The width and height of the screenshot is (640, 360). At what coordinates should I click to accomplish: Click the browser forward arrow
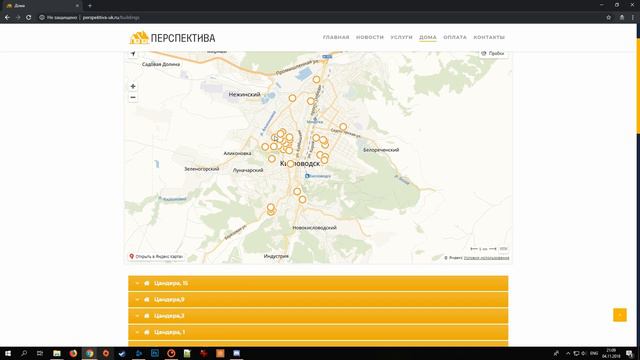pyautogui.click(x=18, y=18)
